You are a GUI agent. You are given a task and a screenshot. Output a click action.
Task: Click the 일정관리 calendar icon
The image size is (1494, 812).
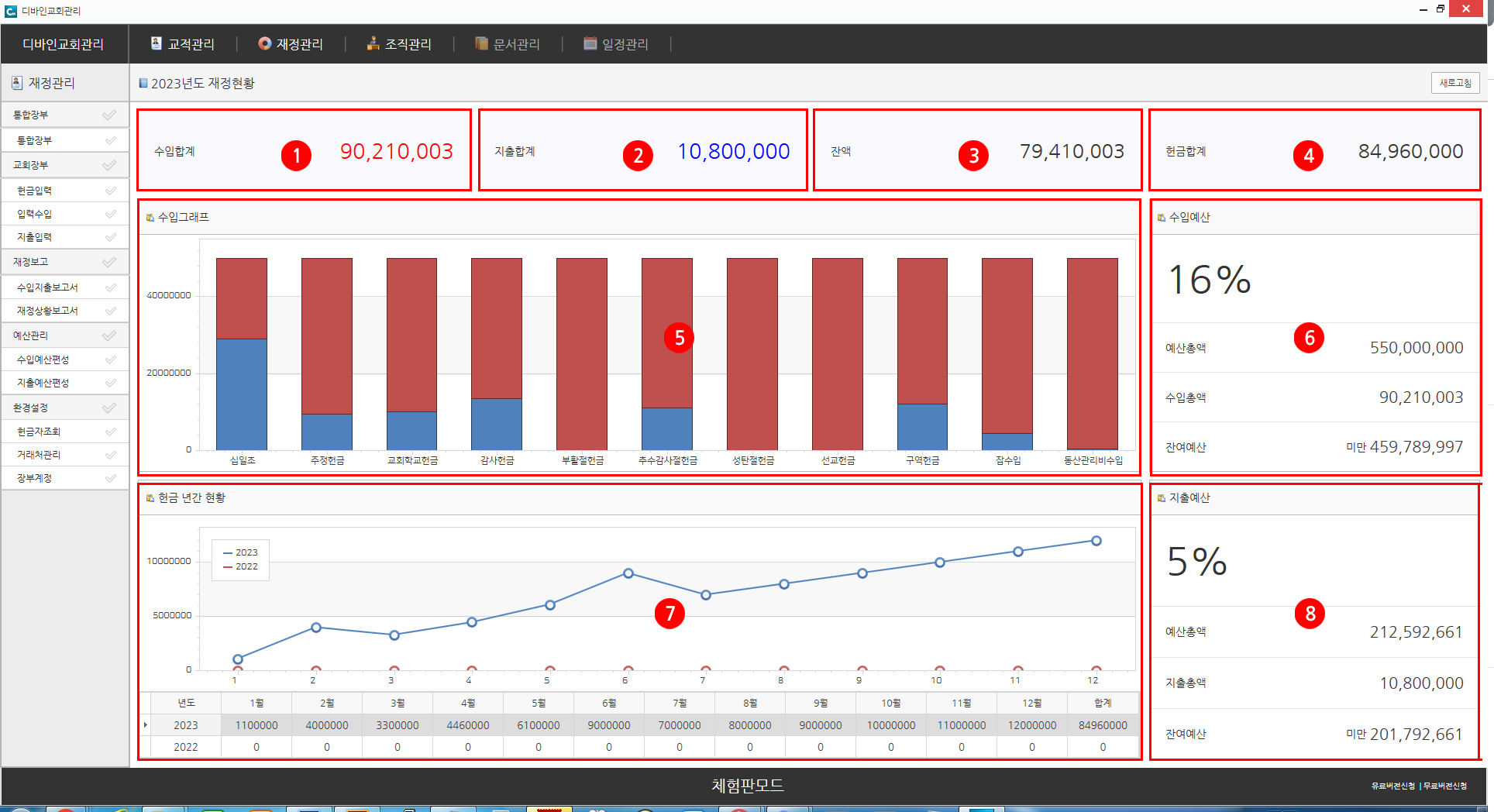[590, 43]
